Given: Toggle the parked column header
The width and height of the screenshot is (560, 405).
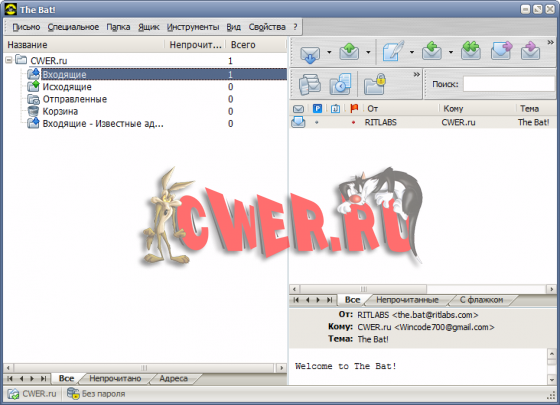Looking at the screenshot, I should click(x=317, y=108).
